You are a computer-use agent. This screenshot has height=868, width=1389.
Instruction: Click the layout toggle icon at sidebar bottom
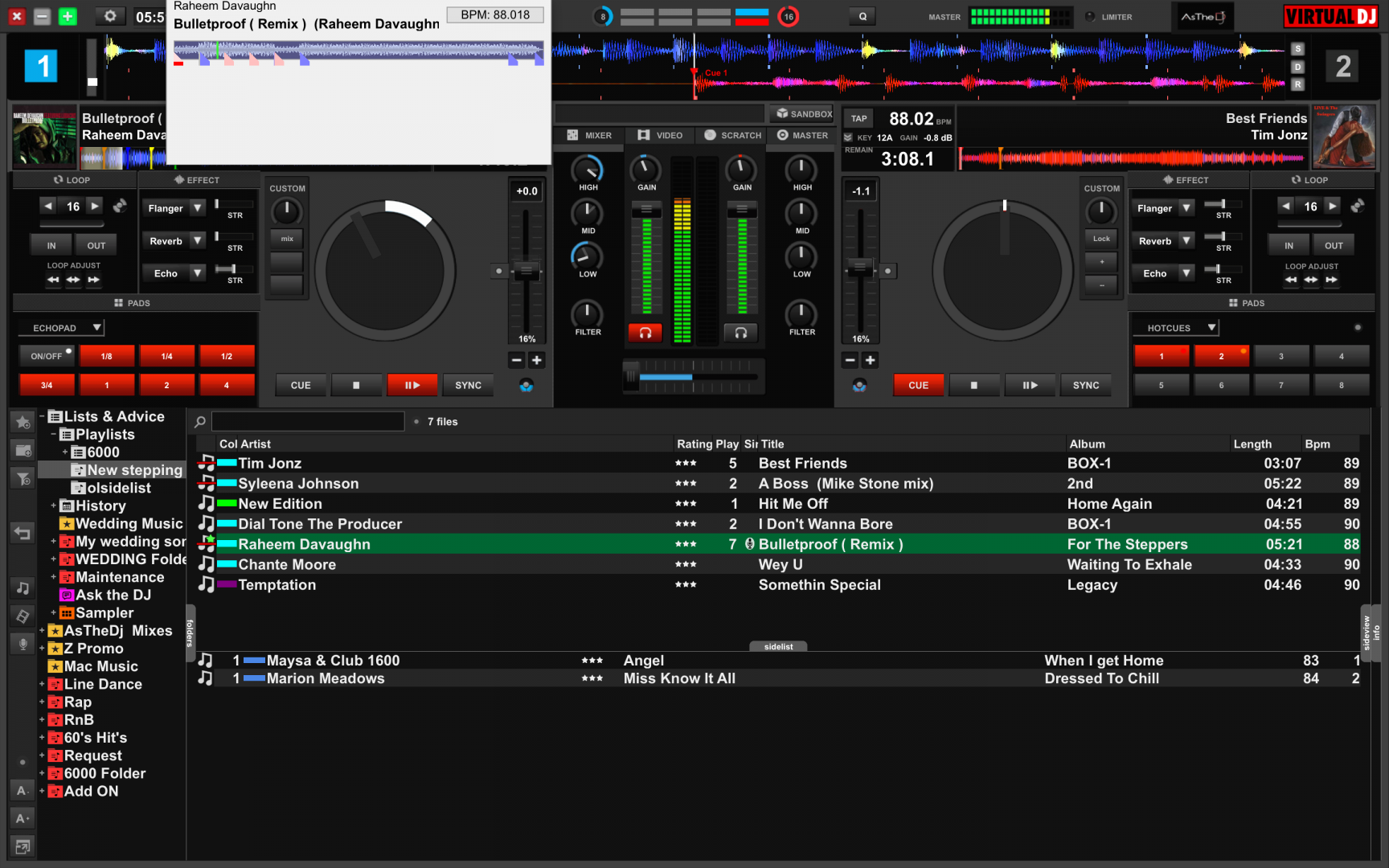(x=23, y=846)
